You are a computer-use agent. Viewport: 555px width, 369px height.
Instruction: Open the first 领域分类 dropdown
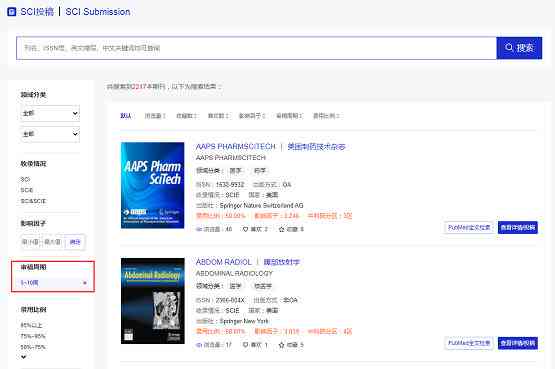pyautogui.click(x=50, y=113)
